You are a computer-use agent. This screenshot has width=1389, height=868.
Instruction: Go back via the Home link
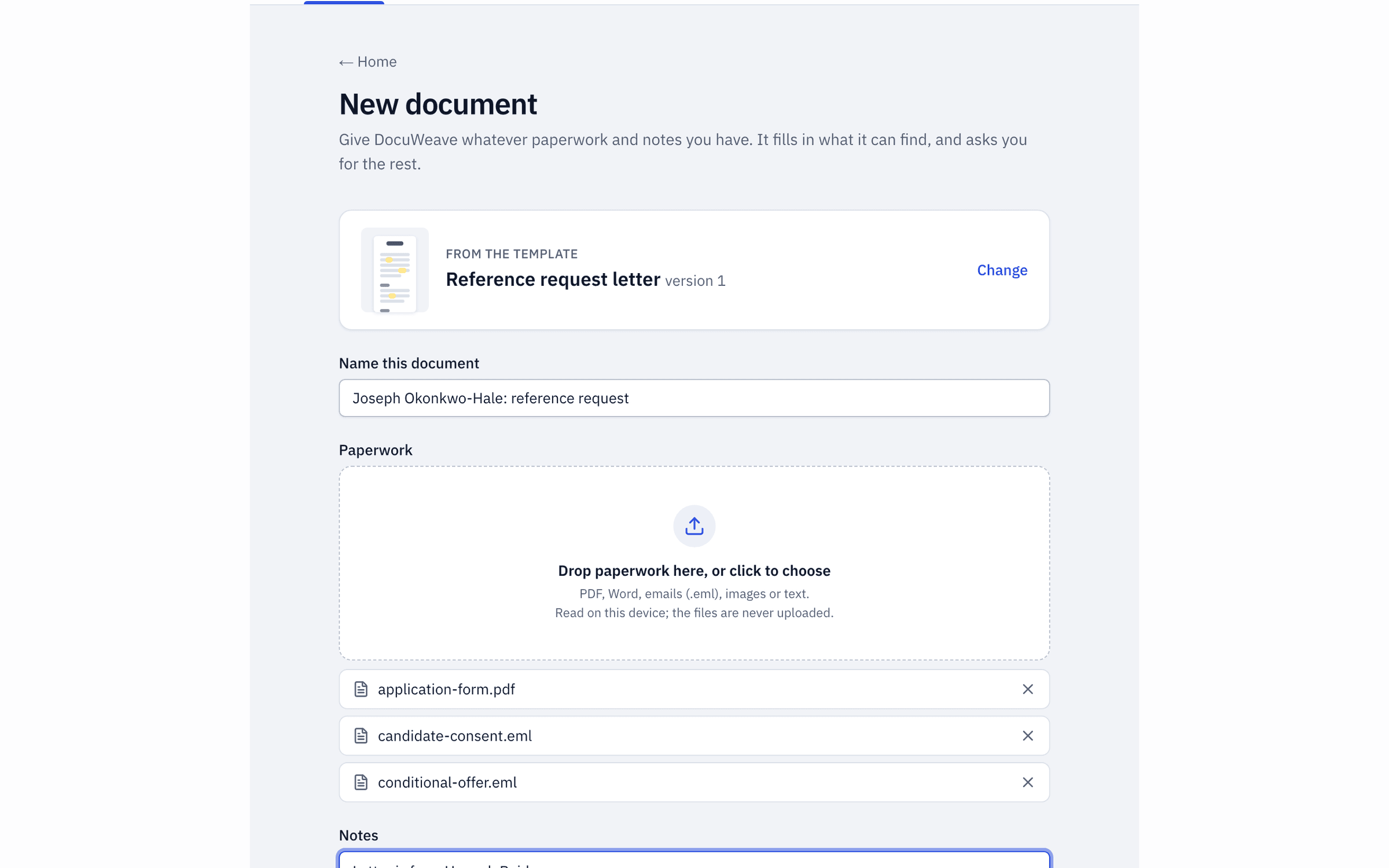tap(368, 62)
